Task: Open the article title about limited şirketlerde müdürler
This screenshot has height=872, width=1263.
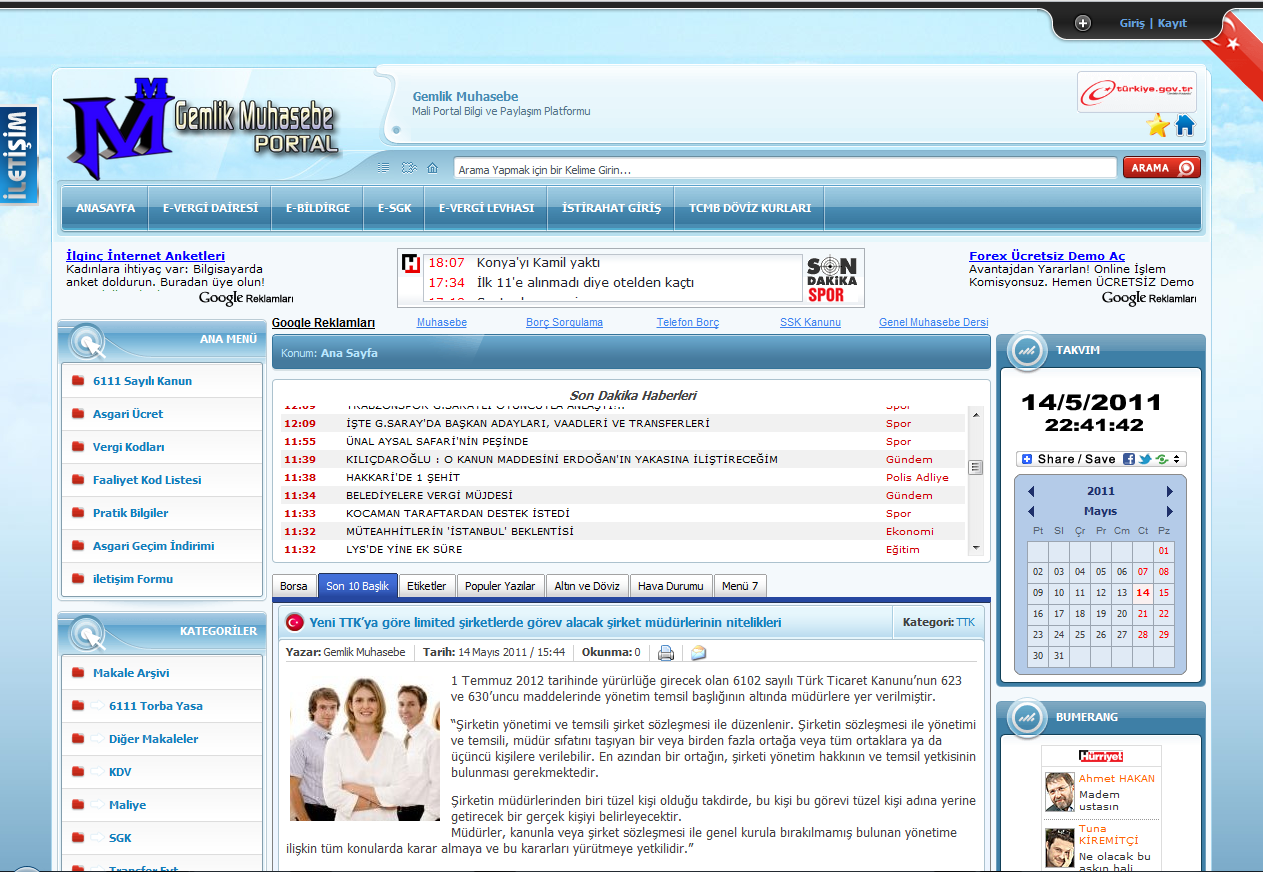Action: point(545,622)
